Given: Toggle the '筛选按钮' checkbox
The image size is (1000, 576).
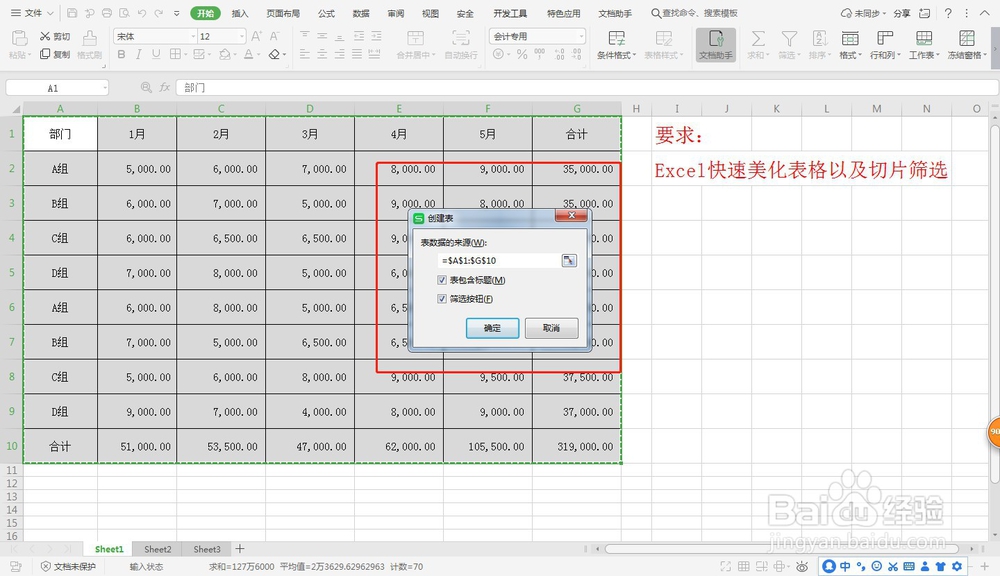Looking at the screenshot, I should pyautogui.click(x=442, y=299).
